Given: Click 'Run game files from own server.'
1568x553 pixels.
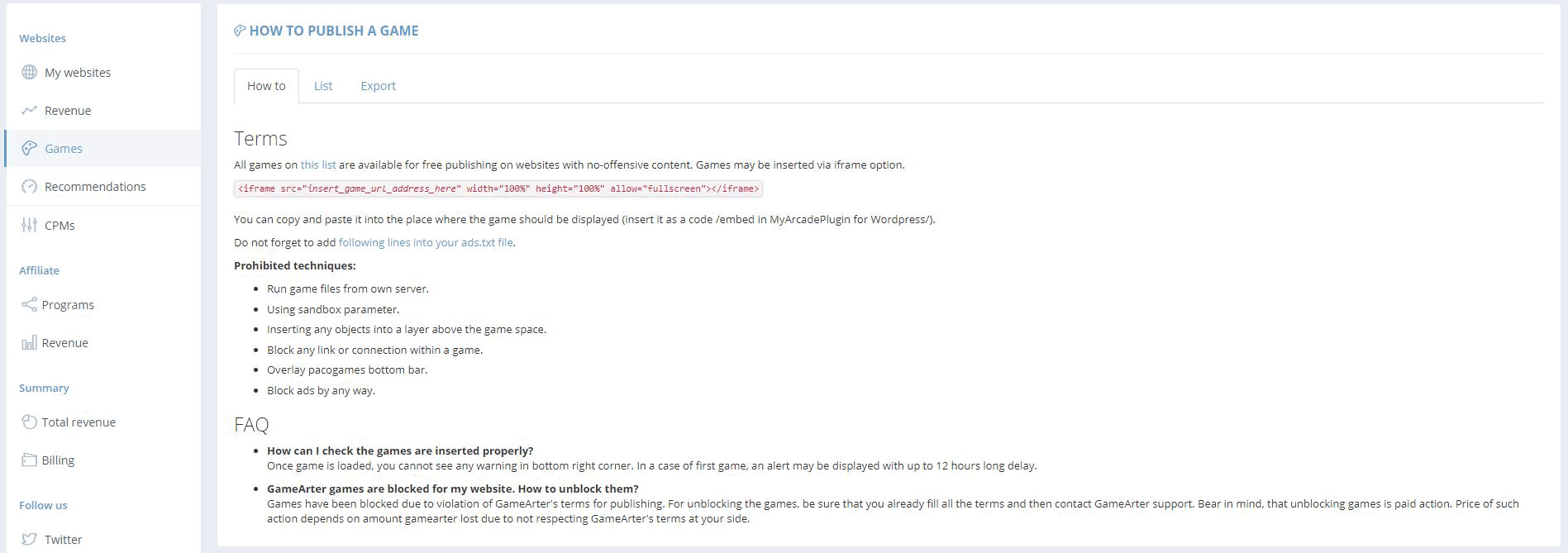Looking at the screenshot, I should [348, 288].
